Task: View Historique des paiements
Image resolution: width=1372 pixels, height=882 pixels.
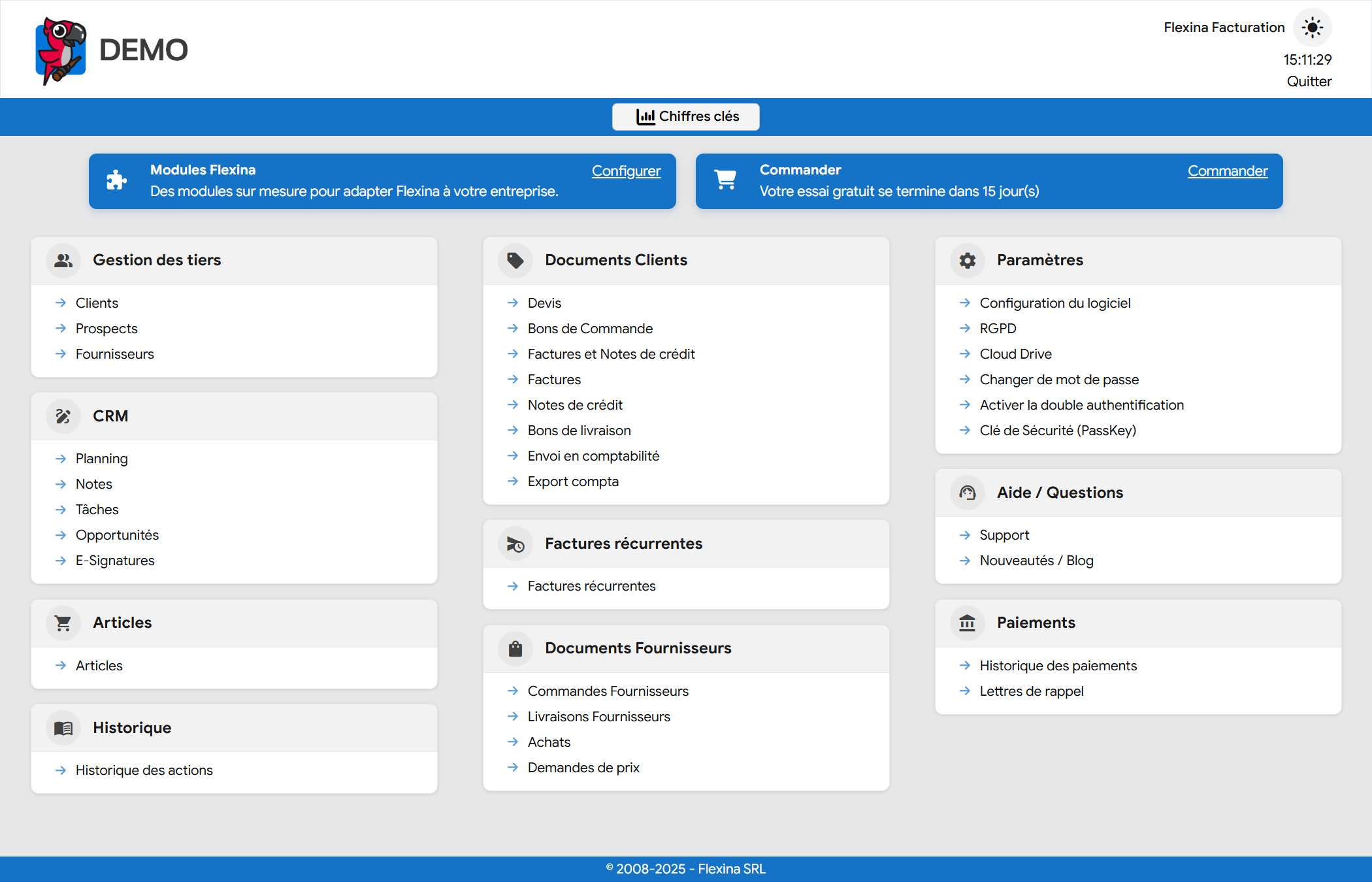Action: coord(1058,665)
